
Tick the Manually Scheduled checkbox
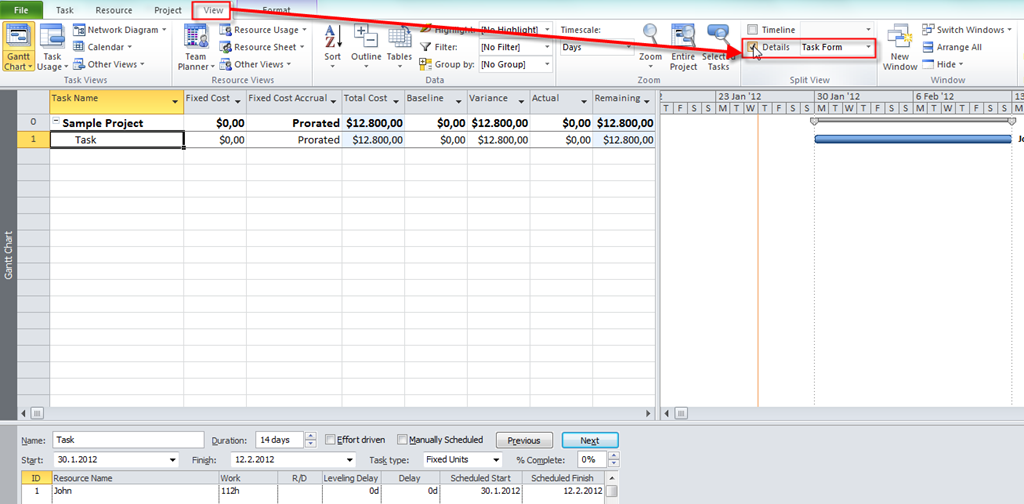click(x=402, y=440)
